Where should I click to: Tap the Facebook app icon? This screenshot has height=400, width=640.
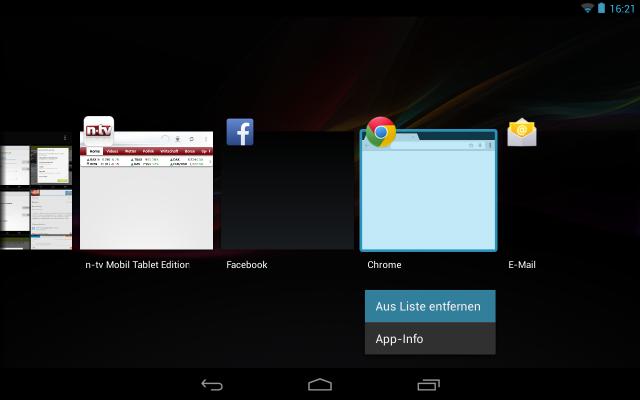pos(240,132)
